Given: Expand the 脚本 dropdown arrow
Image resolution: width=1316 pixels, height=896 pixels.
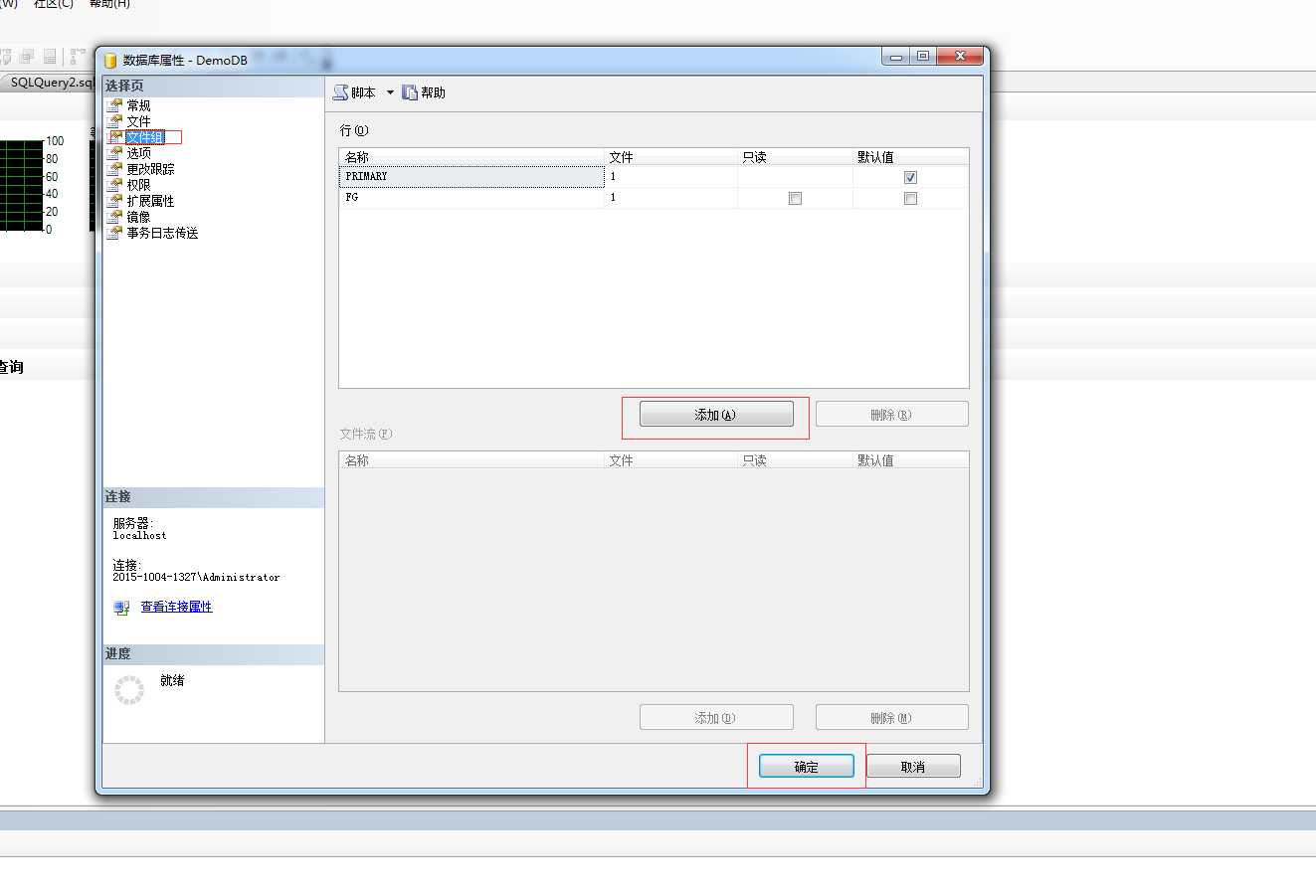Looking at the screenshot, I should pos(390,92).
